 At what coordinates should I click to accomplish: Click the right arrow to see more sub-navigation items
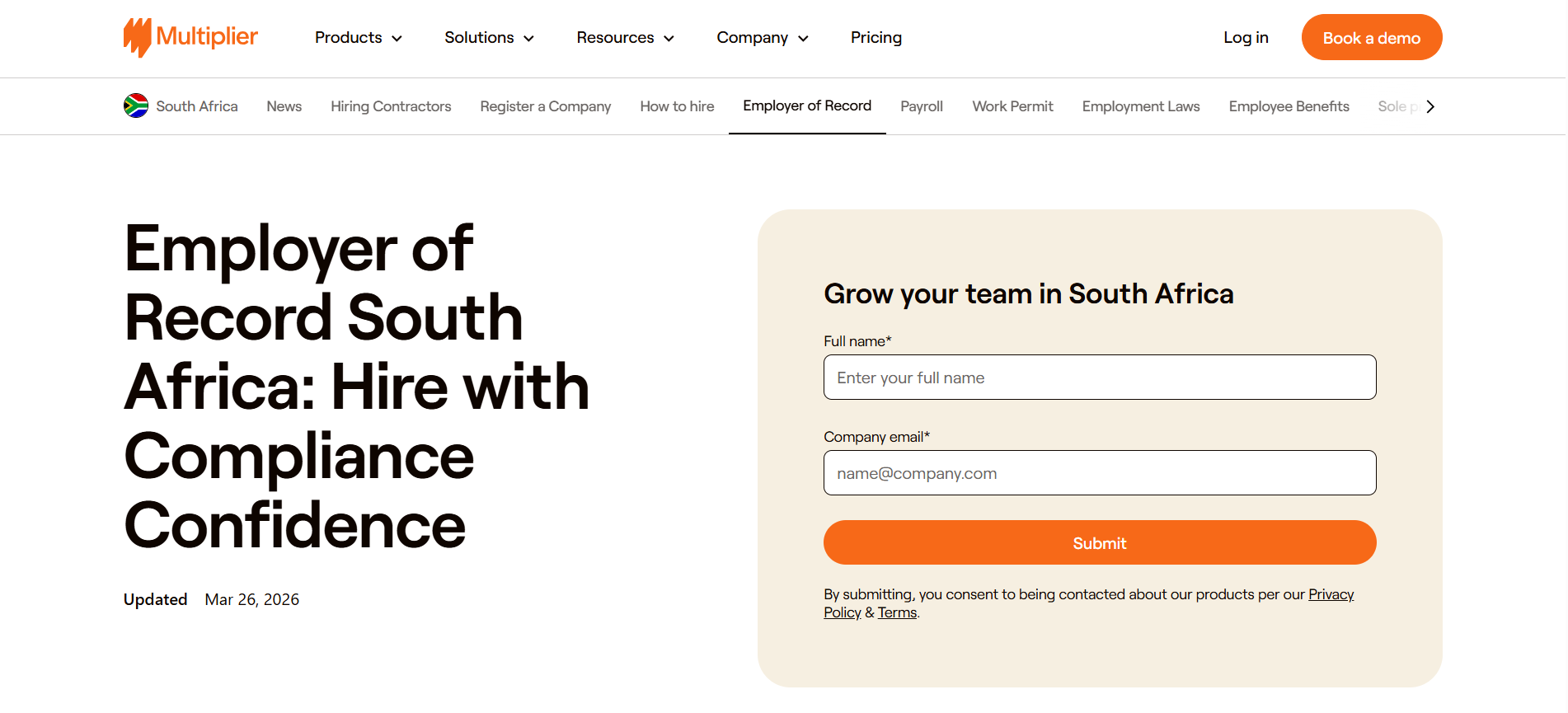pyautogui.click(x=1430, y=106)
